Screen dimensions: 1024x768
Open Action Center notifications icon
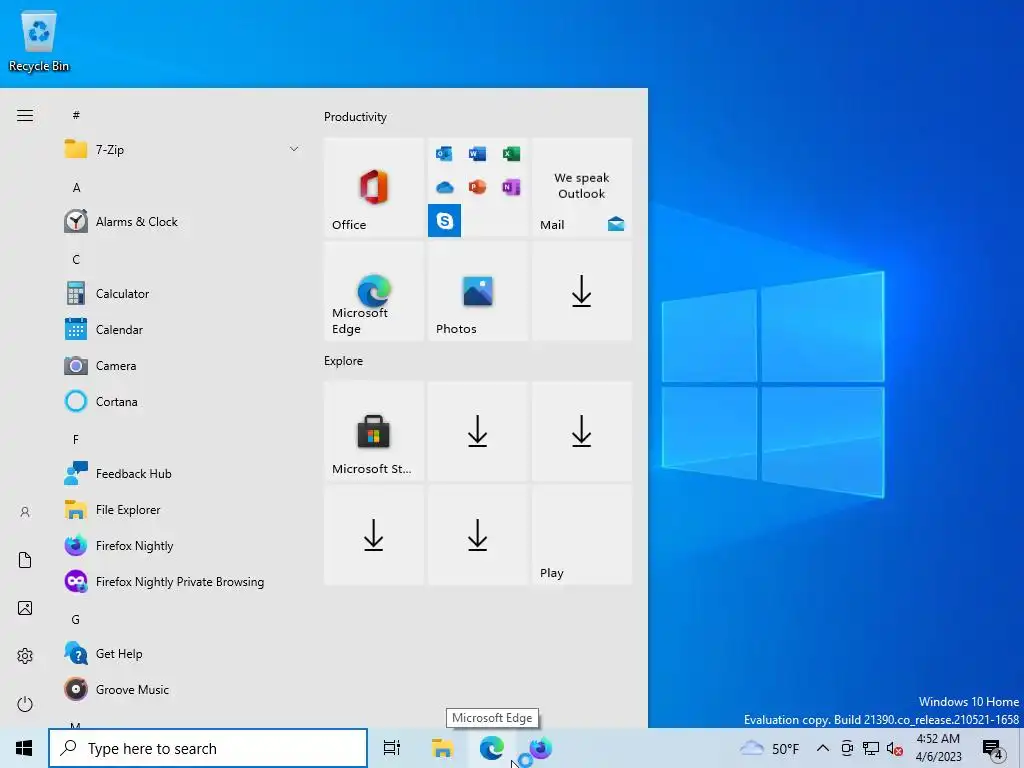993,749
